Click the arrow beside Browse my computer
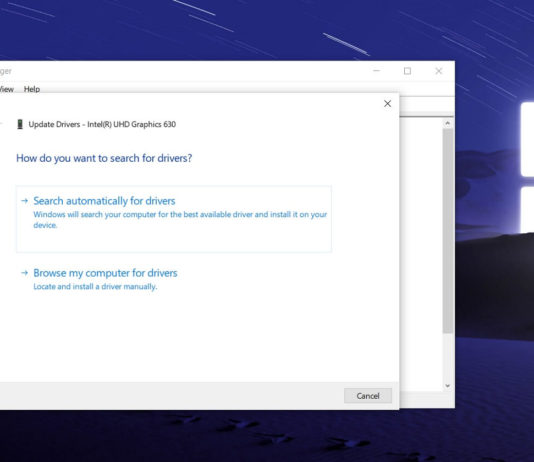Image resolution: width=534 pixels, height=462 pixels. coord(25,273)
